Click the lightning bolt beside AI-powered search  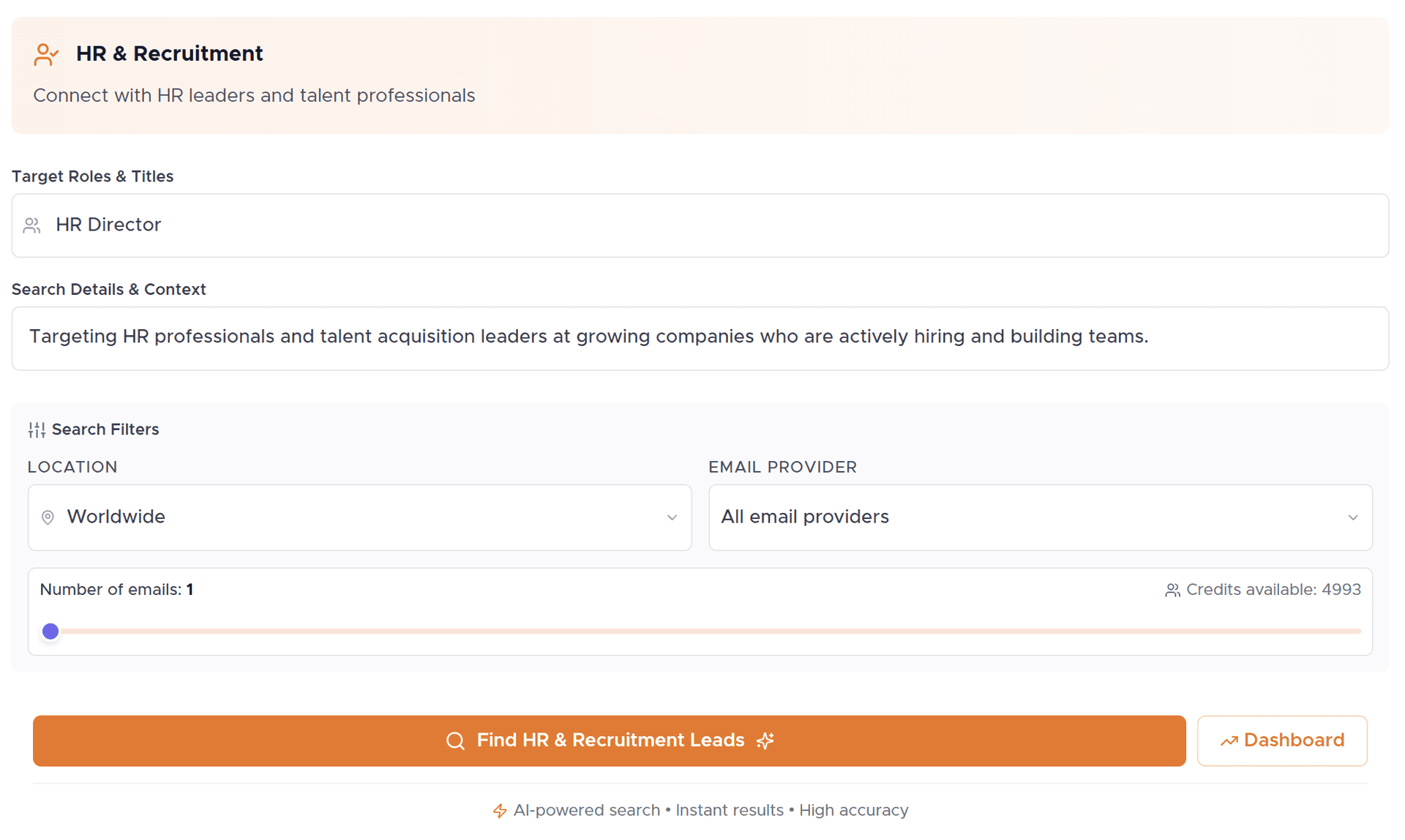[x=501, y=811]
